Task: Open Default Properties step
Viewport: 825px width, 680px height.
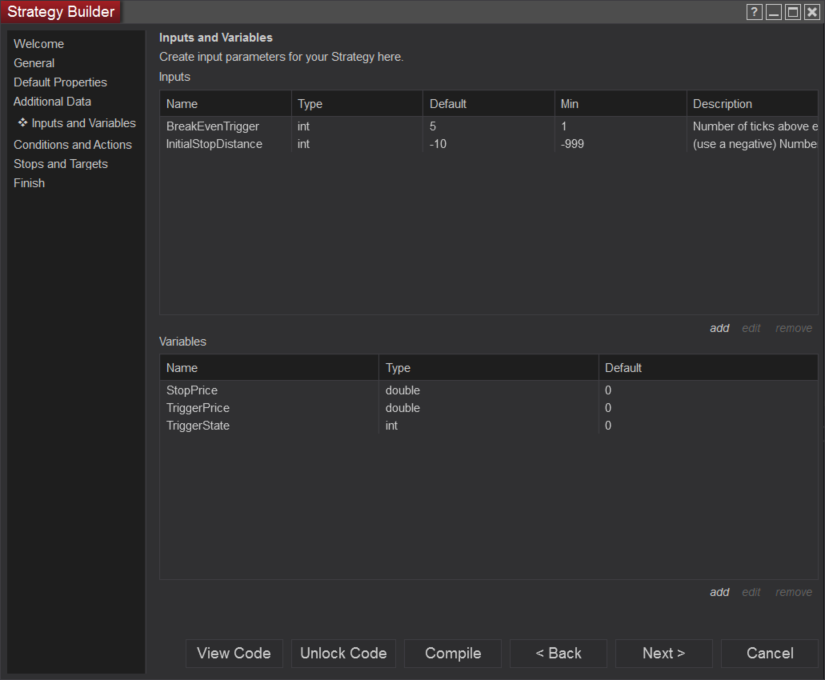Action: [60, 82]
